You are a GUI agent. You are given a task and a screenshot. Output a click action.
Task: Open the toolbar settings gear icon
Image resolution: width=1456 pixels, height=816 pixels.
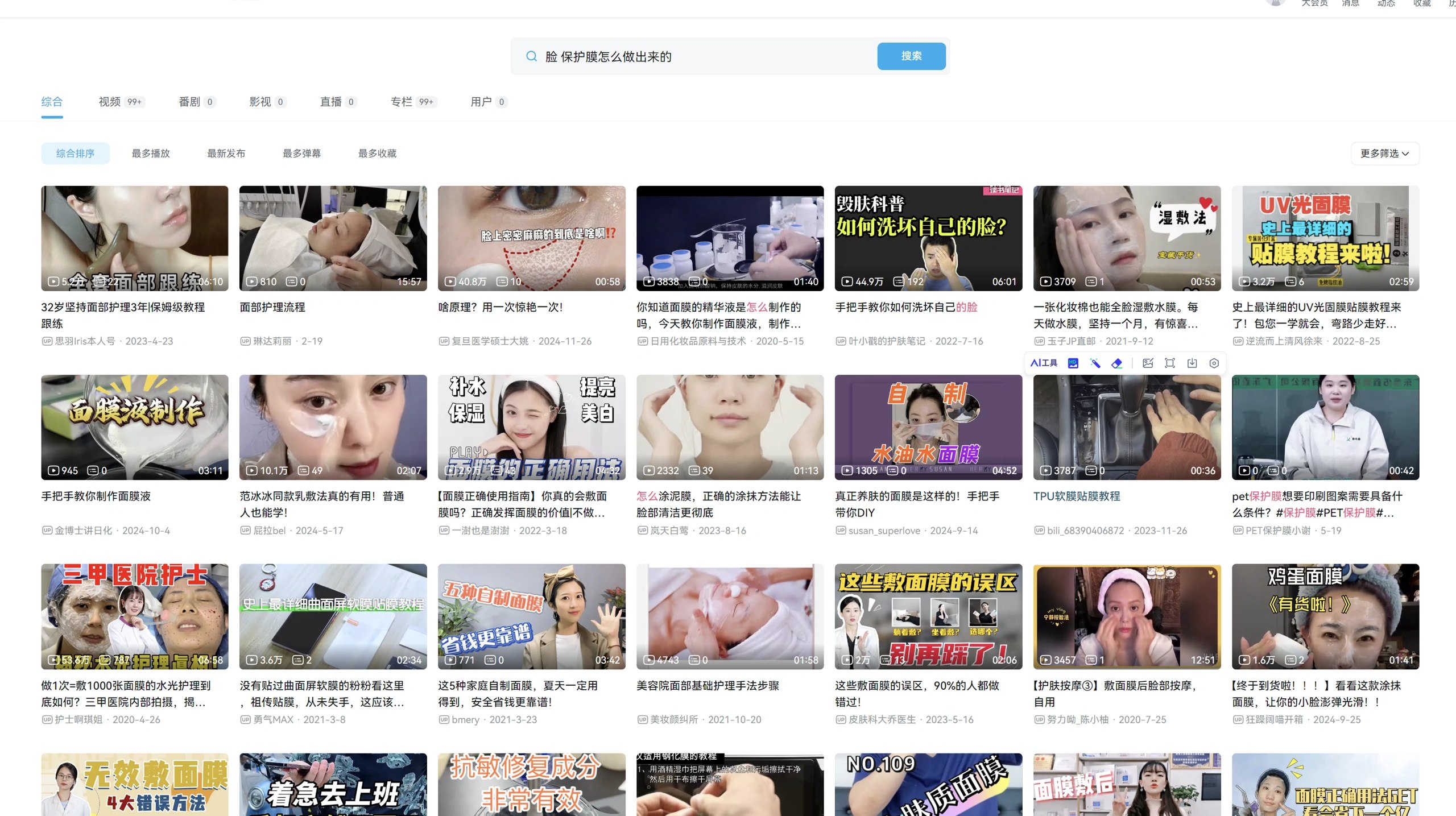(1214, 363)
